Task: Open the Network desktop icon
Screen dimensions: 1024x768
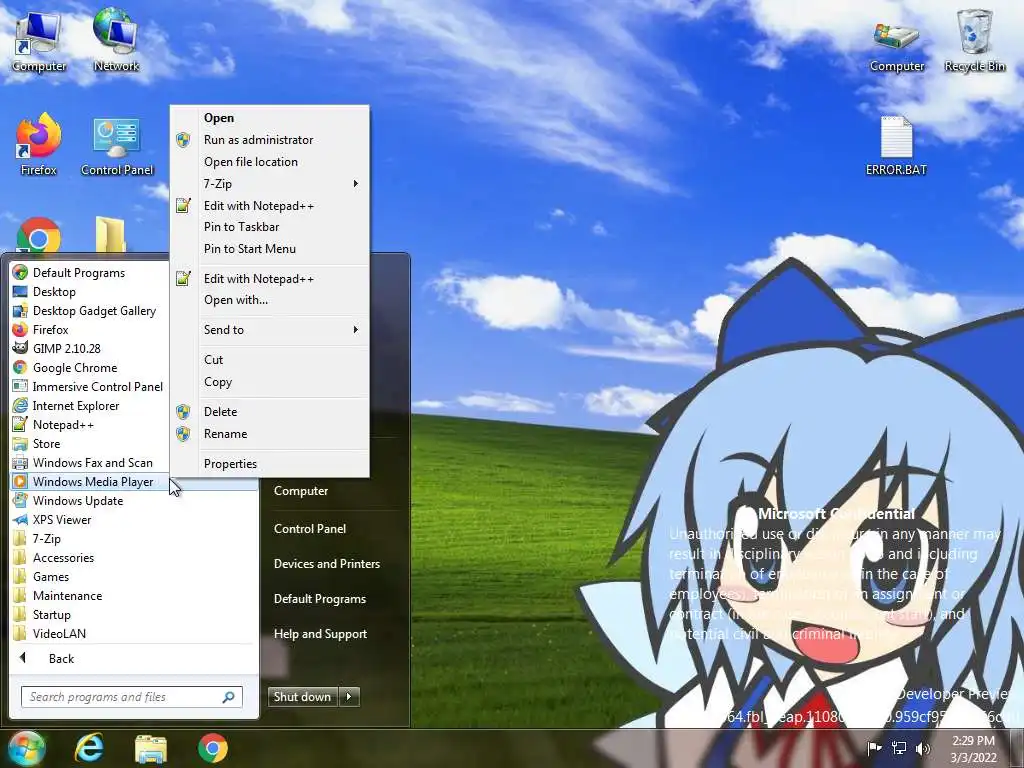Action: [116, 40]
